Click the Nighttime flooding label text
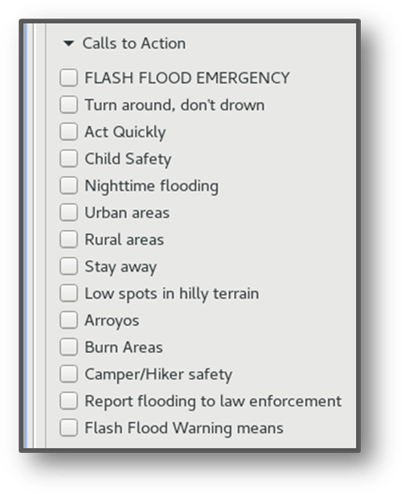Viewport: 402px width, 494px height. [152, 186]
